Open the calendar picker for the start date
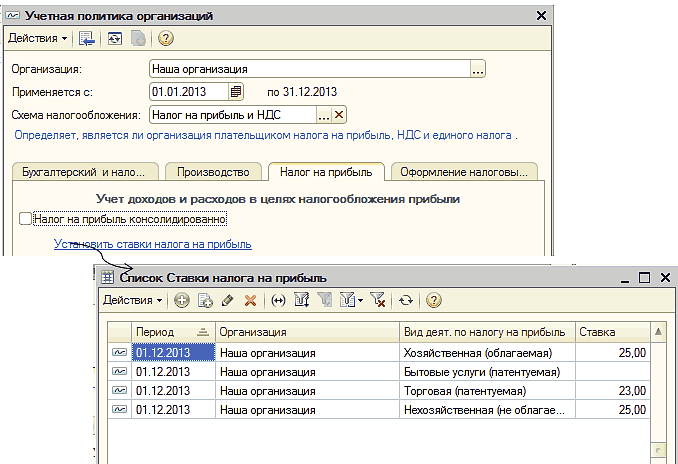The image size is (678, 464). [236, 92]
